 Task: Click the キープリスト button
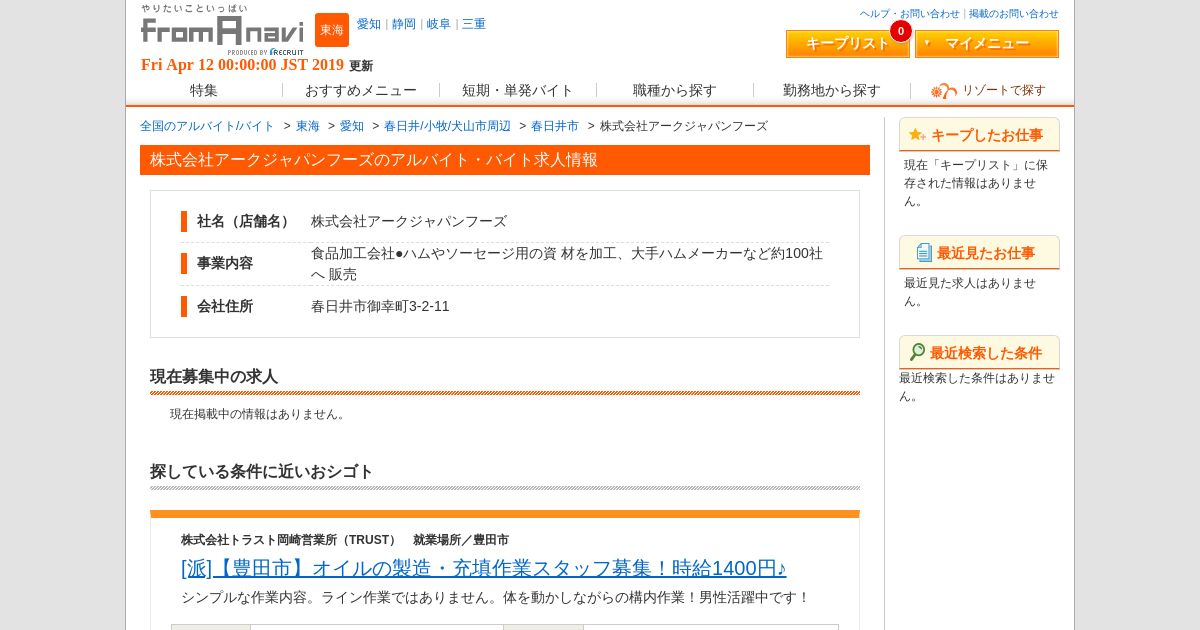coord(848,44)
